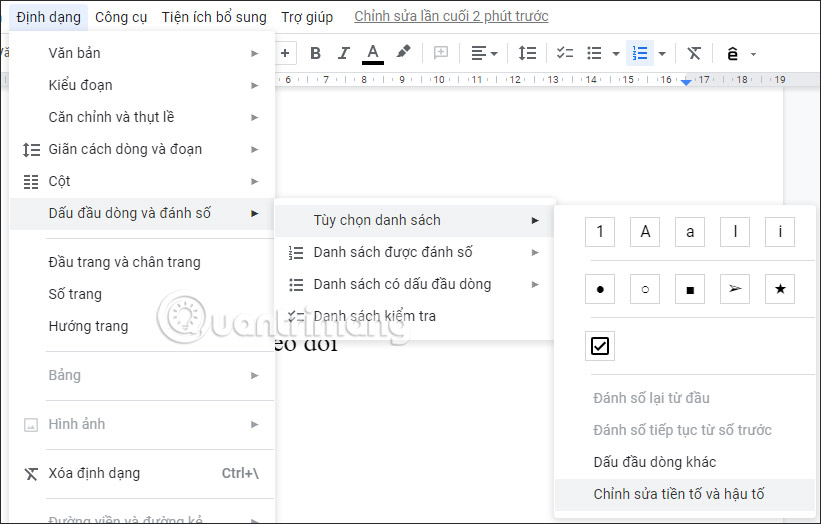Click the plus font size button
This screenshot has height=524, width=821.
tap(285, 53)
